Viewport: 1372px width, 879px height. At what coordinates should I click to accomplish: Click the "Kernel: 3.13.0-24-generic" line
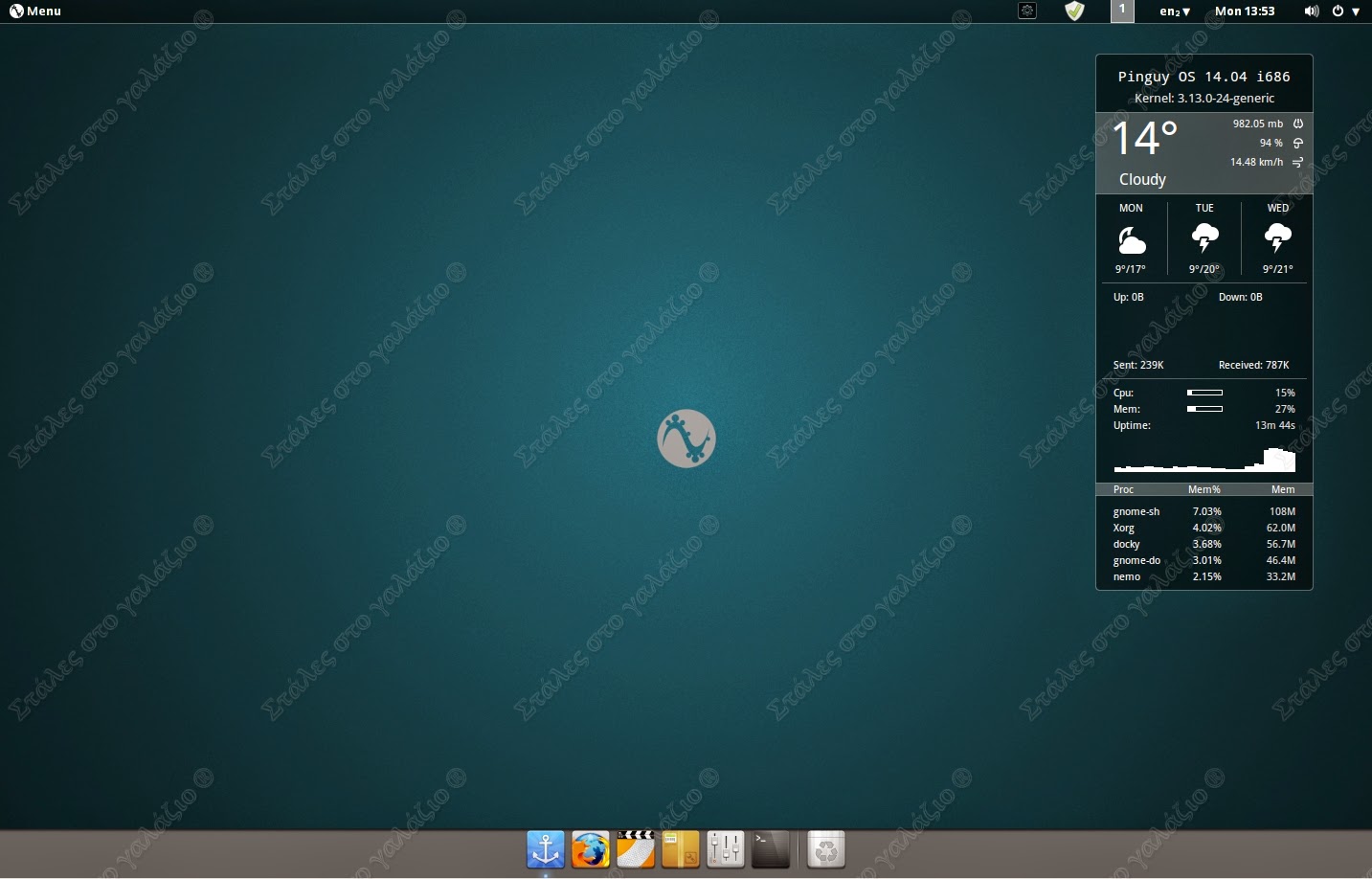[x=1204, y=98]
